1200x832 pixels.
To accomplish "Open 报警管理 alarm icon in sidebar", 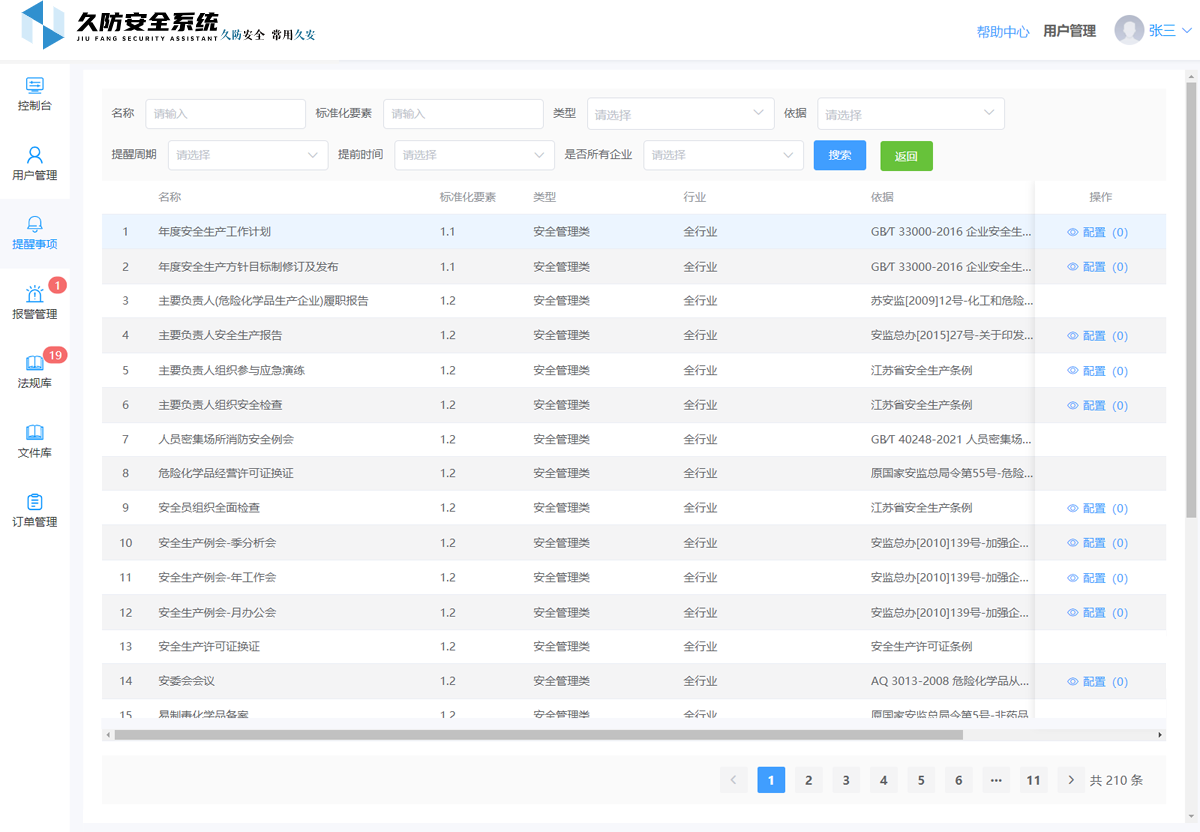I will [35, 294].
